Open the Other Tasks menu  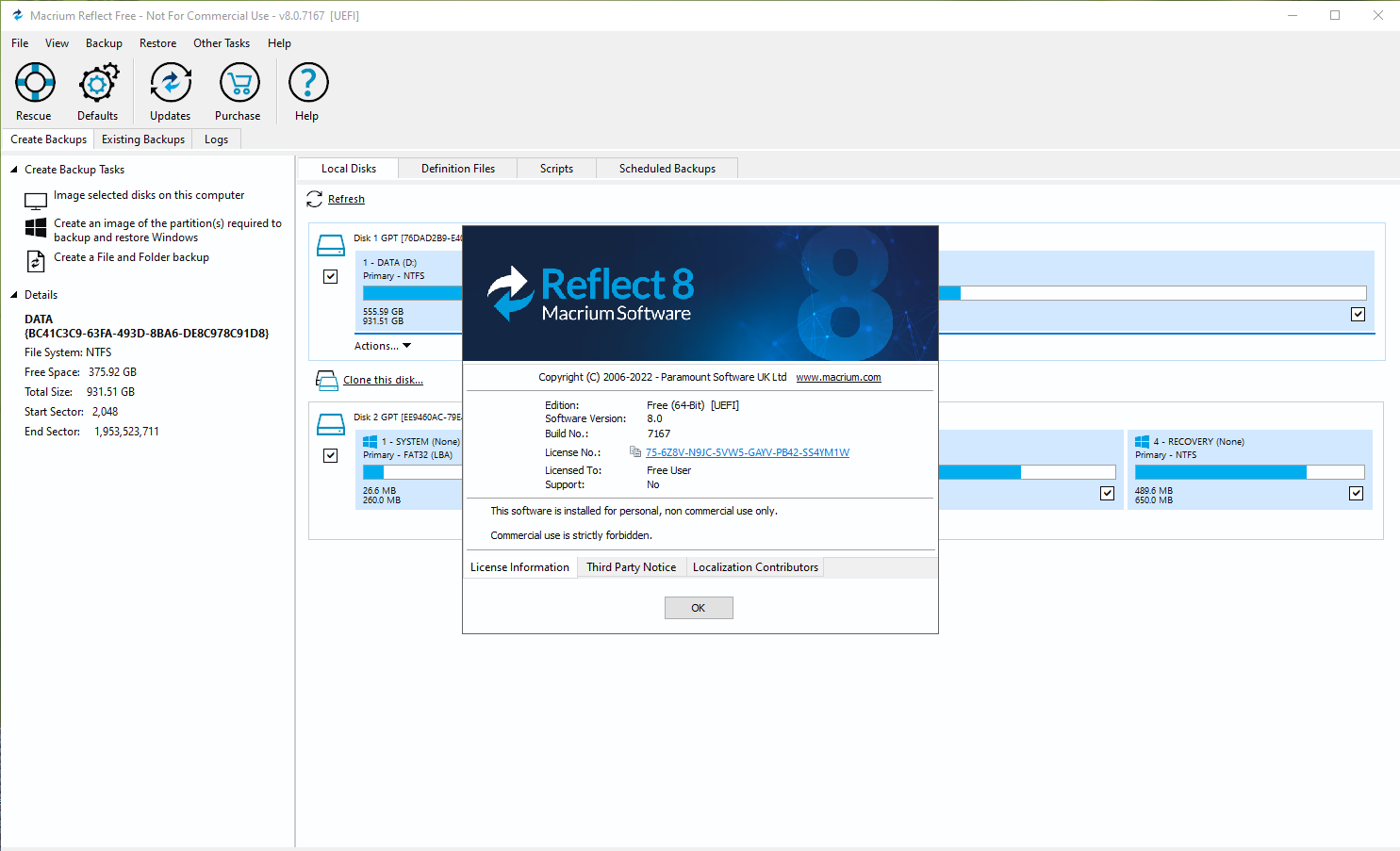(222, 43)
